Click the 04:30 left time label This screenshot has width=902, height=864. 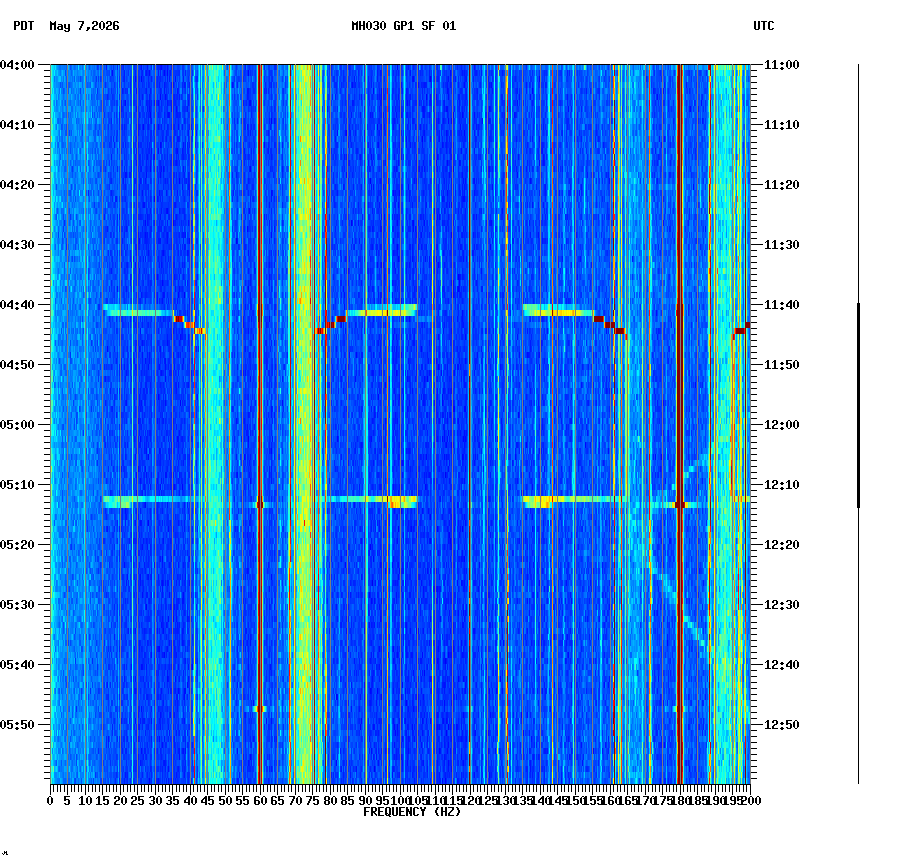point(17,245)
